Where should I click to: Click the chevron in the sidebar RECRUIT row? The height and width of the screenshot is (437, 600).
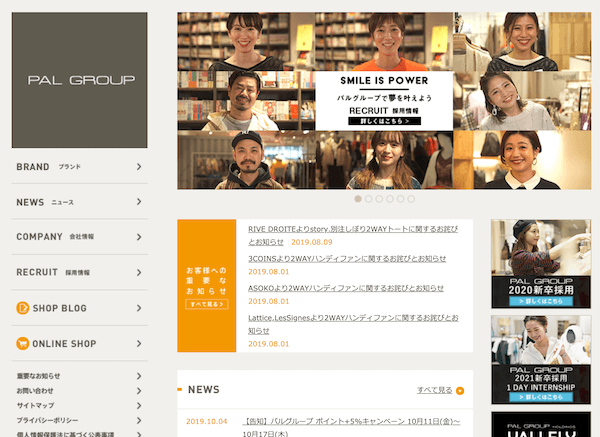click(139, 272)
